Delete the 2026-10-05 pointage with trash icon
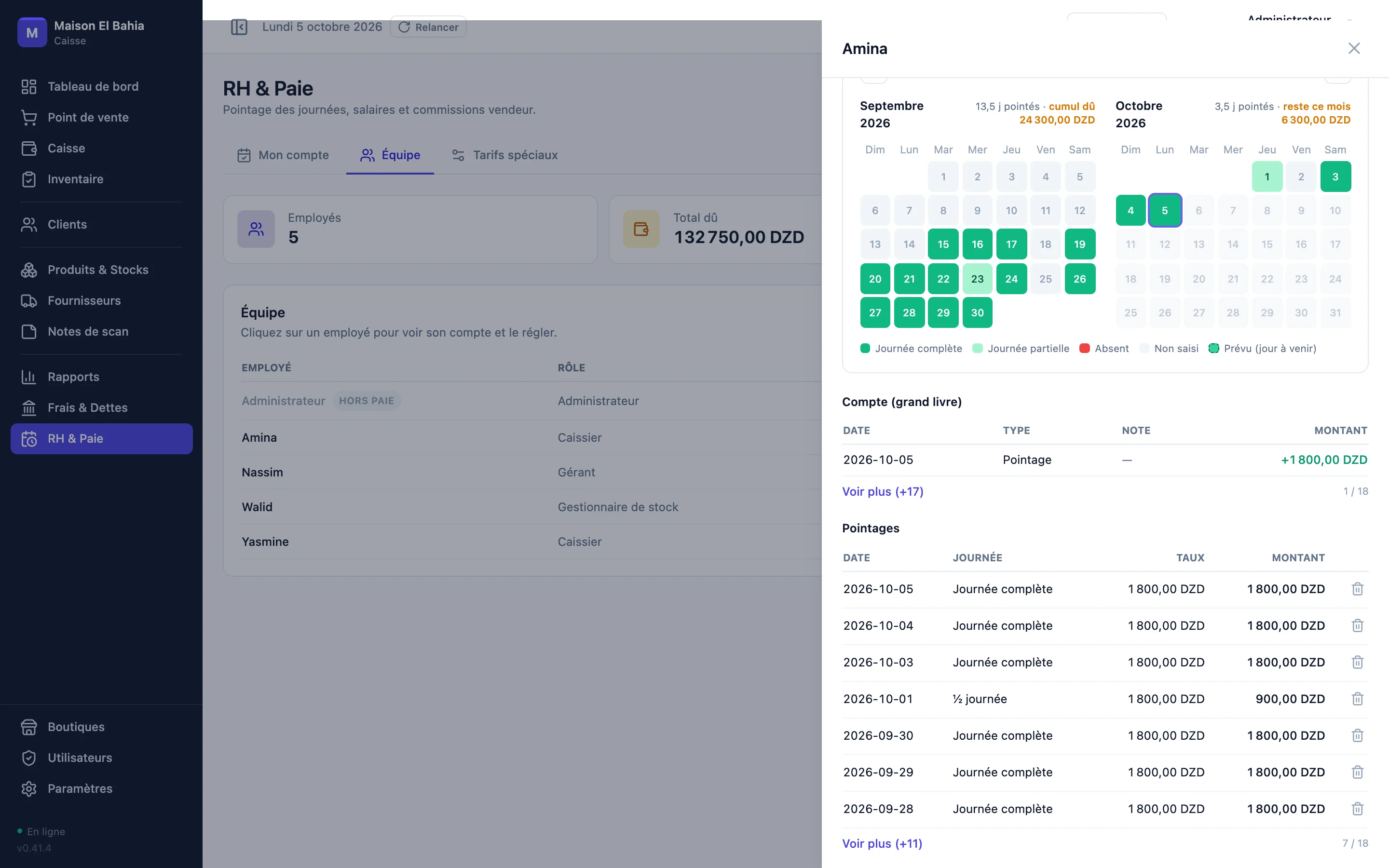The image size is (1389, 868). click(1357, 589)
